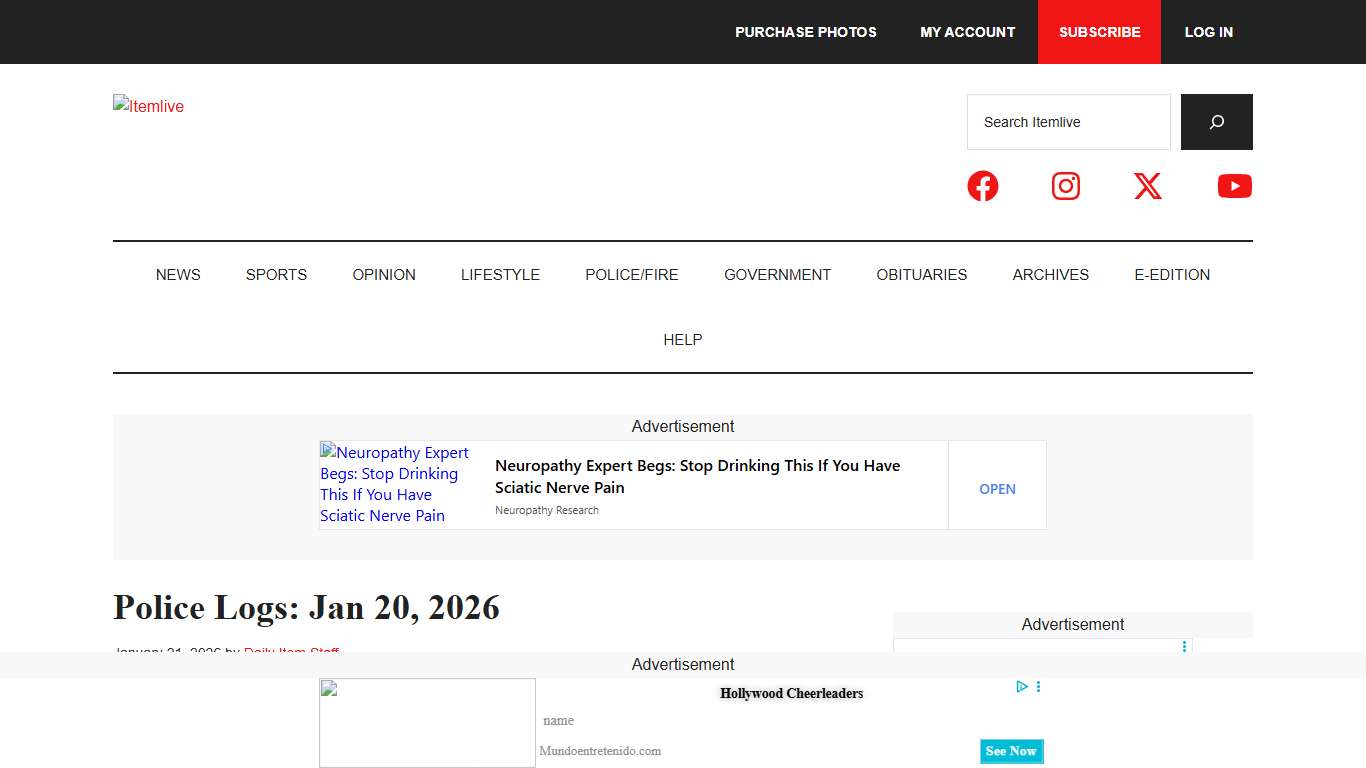Click the Itemlive logo image
1366x768 pixels.
click(x=148, y=106)
